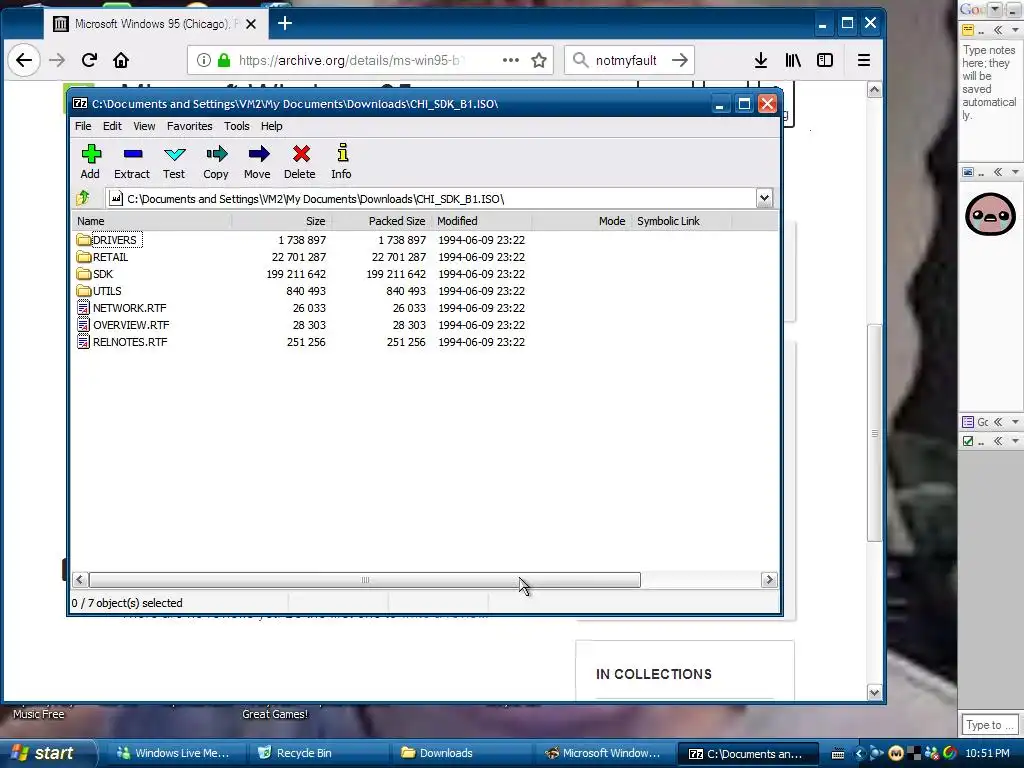The image size is (1024, 768).
Task: Open the File menu in 7-Zip
Action: (x=83, y=126)
